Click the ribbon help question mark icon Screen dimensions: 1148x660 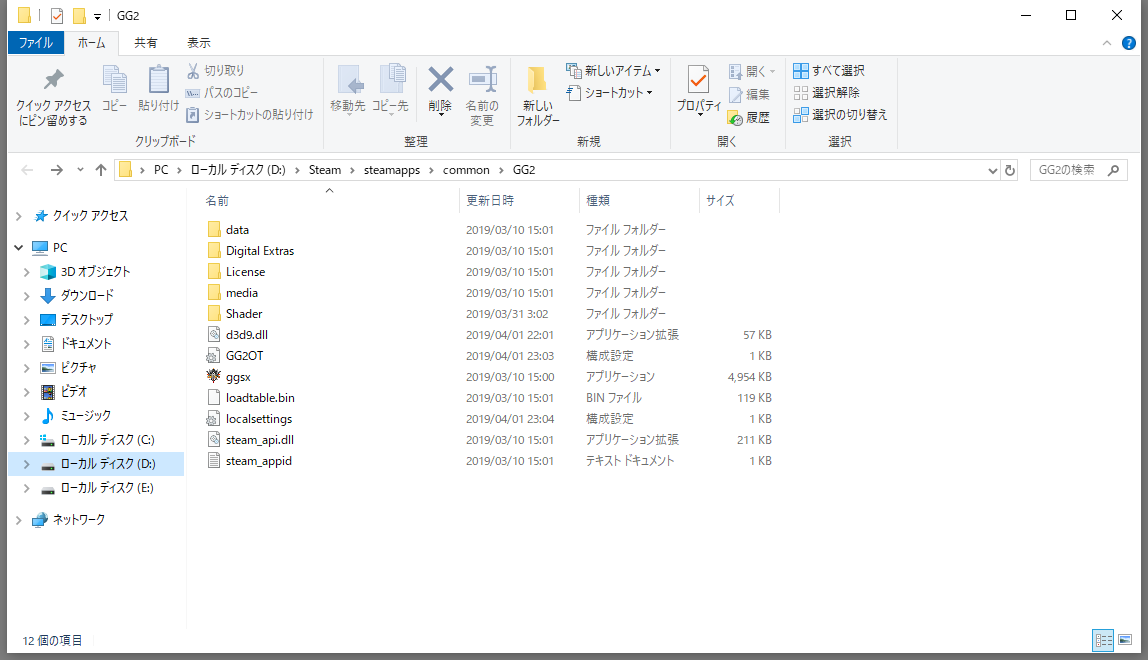[1129, 43]
